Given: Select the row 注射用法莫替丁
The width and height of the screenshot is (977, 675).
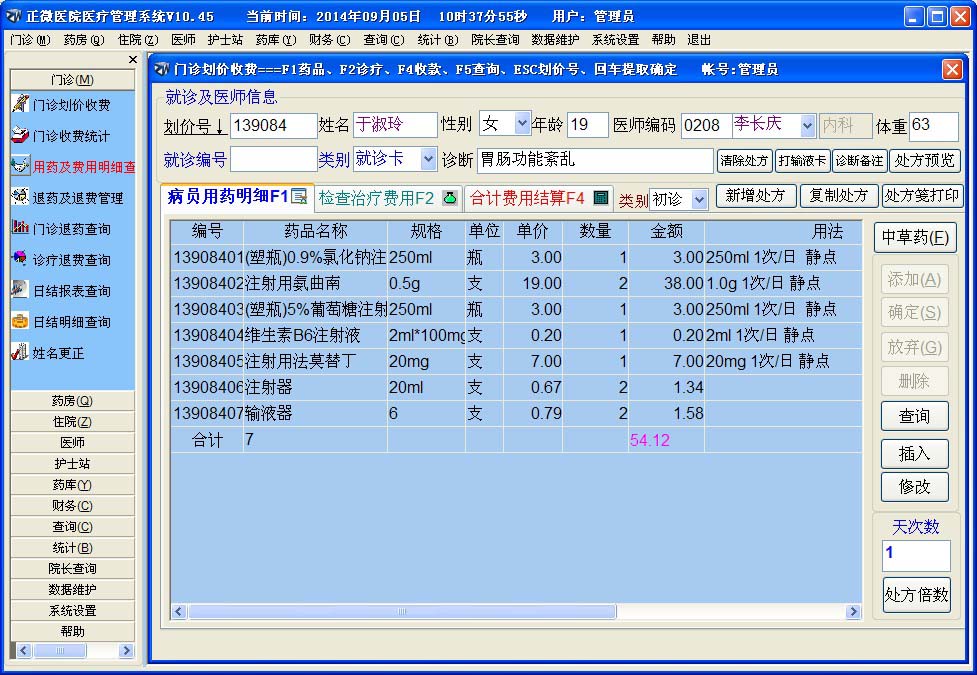Looking at the screenshot, I should (517, 361).
